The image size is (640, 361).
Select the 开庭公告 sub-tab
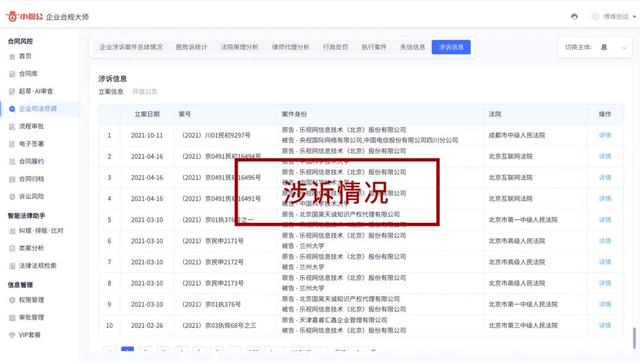click(x=144, y=91)
